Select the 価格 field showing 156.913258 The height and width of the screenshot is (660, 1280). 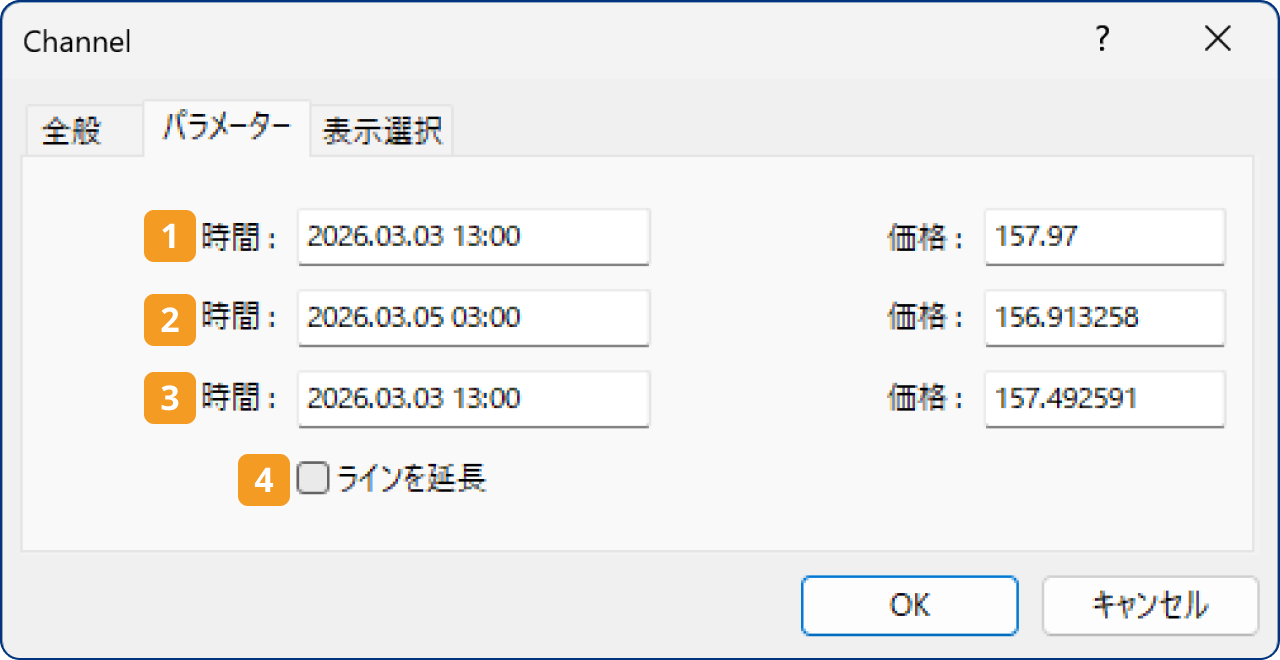(1104, 318)
